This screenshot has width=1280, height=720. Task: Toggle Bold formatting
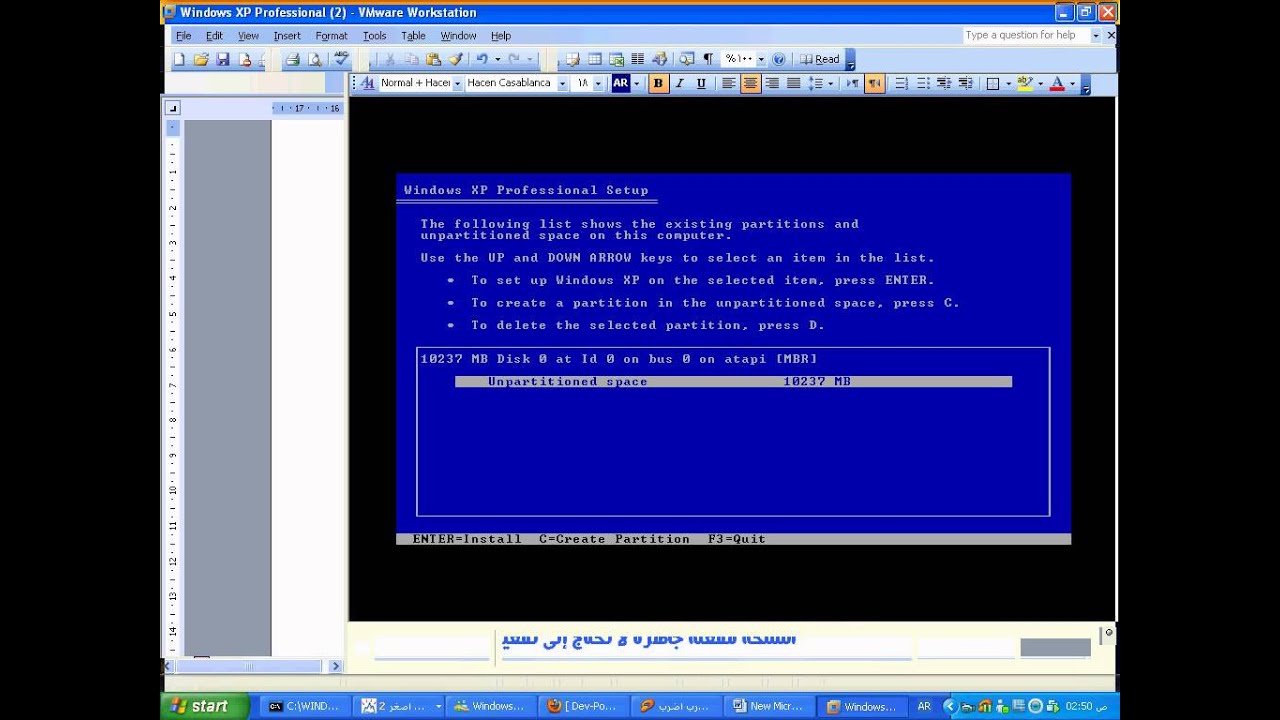pos(658,84)
